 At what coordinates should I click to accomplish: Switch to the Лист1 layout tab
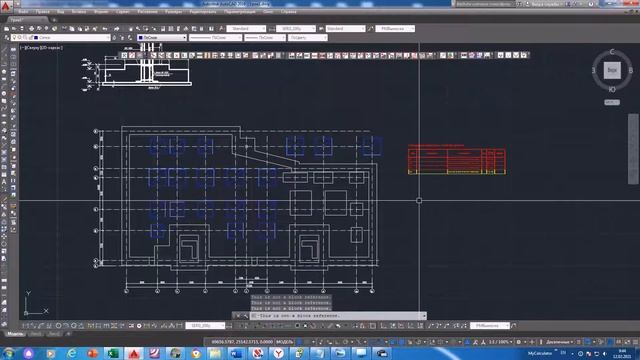(x=36, y=334)
